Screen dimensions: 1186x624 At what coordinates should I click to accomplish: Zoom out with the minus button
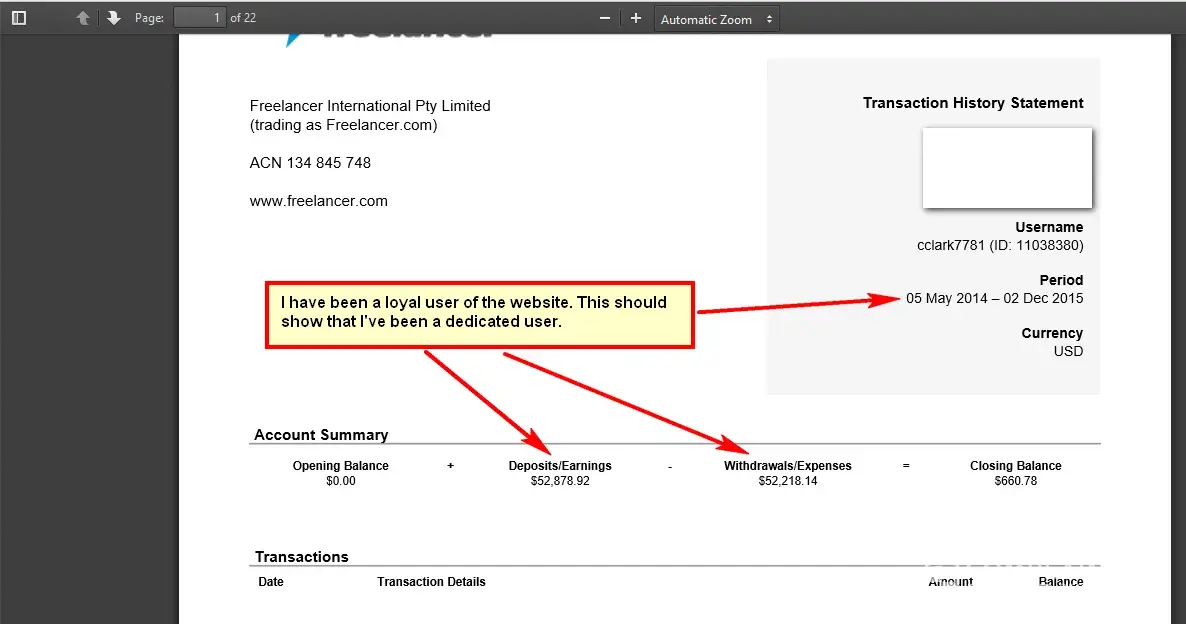604,18
